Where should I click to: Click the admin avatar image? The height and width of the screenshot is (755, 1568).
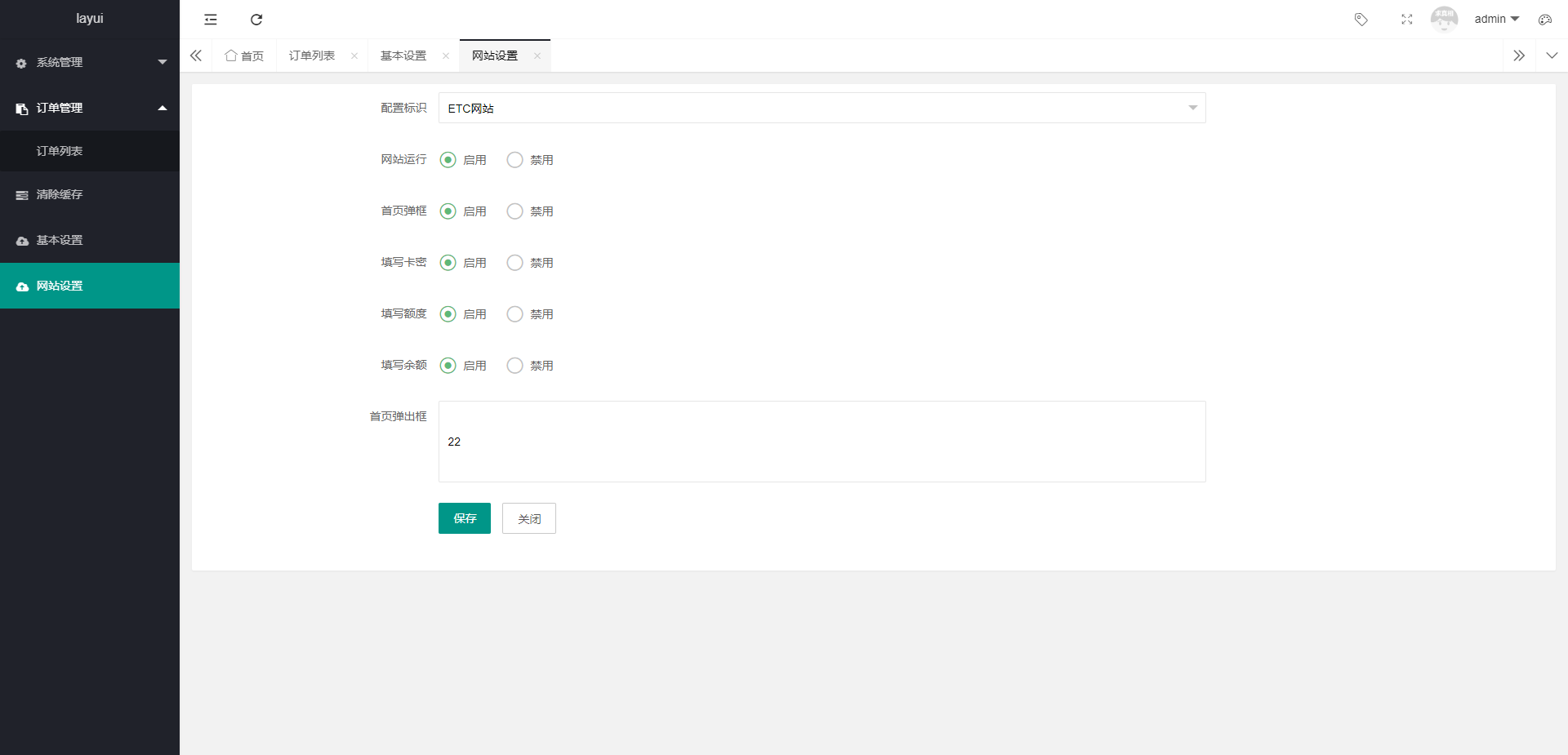pyautogui.click(x=1444, y=20)
